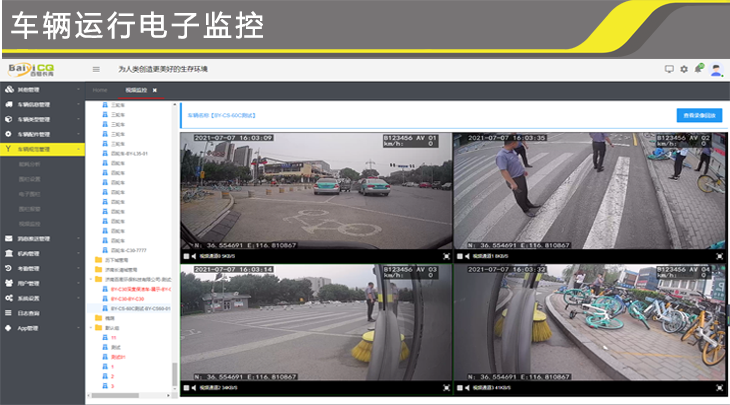Switch to the Home tab
Screen dimensions: 730x405
tap(100, 90)
